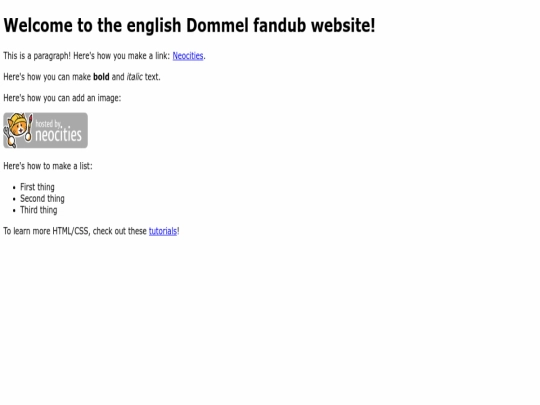The width and height of the screenshot is (540, 405).
Task: Click the 'neocities' wordmark inside the badge
Action: tap(58, 134)
